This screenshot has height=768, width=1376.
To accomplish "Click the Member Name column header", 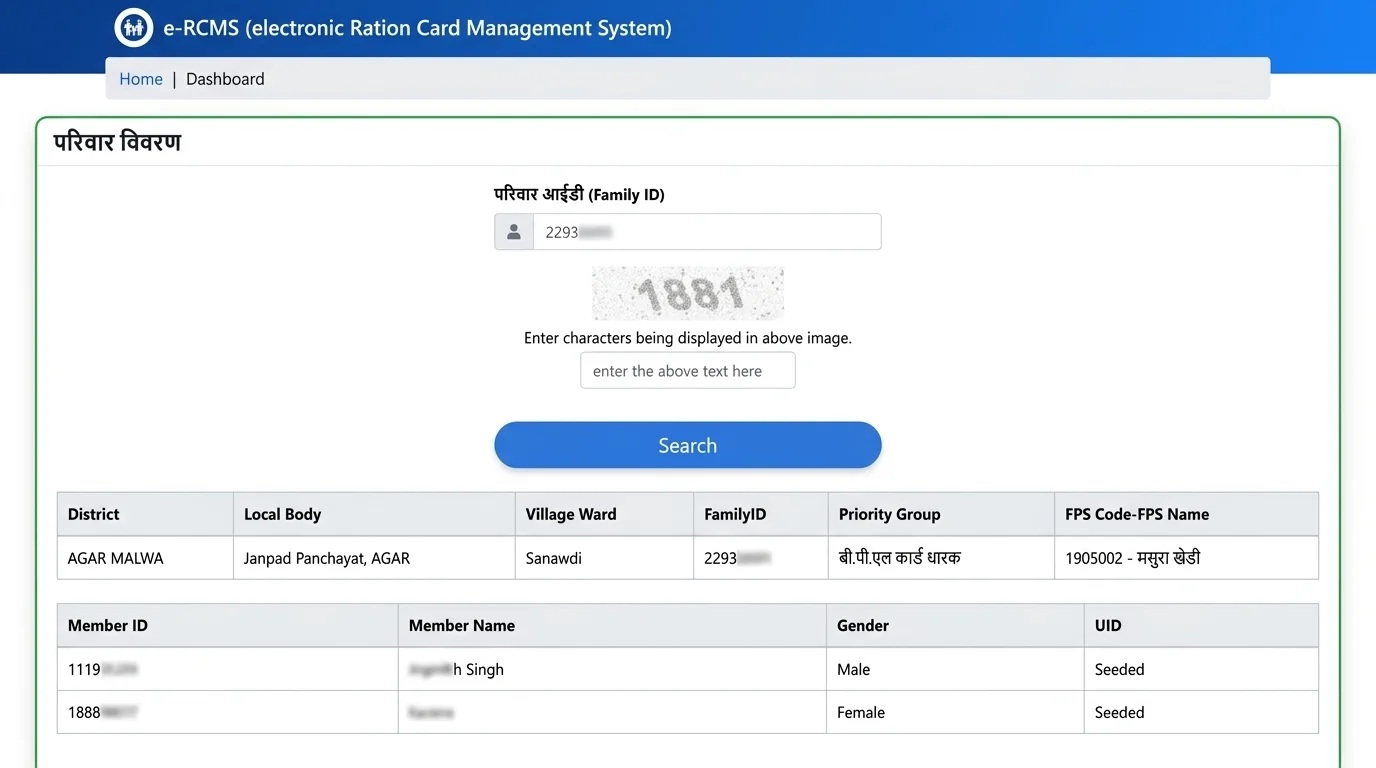I will coord(612,625).
